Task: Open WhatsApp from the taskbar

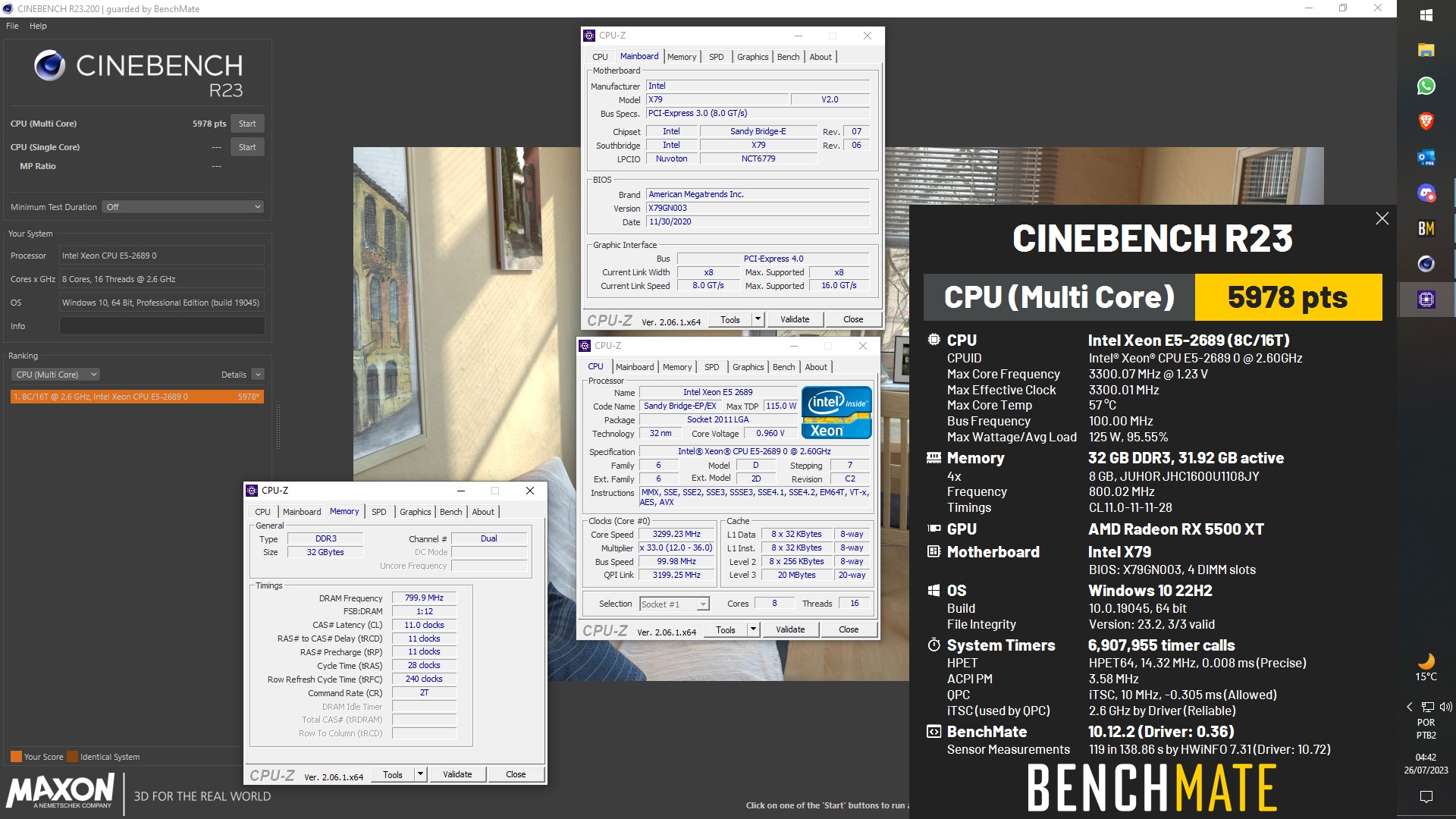Action: point(1426,86)
